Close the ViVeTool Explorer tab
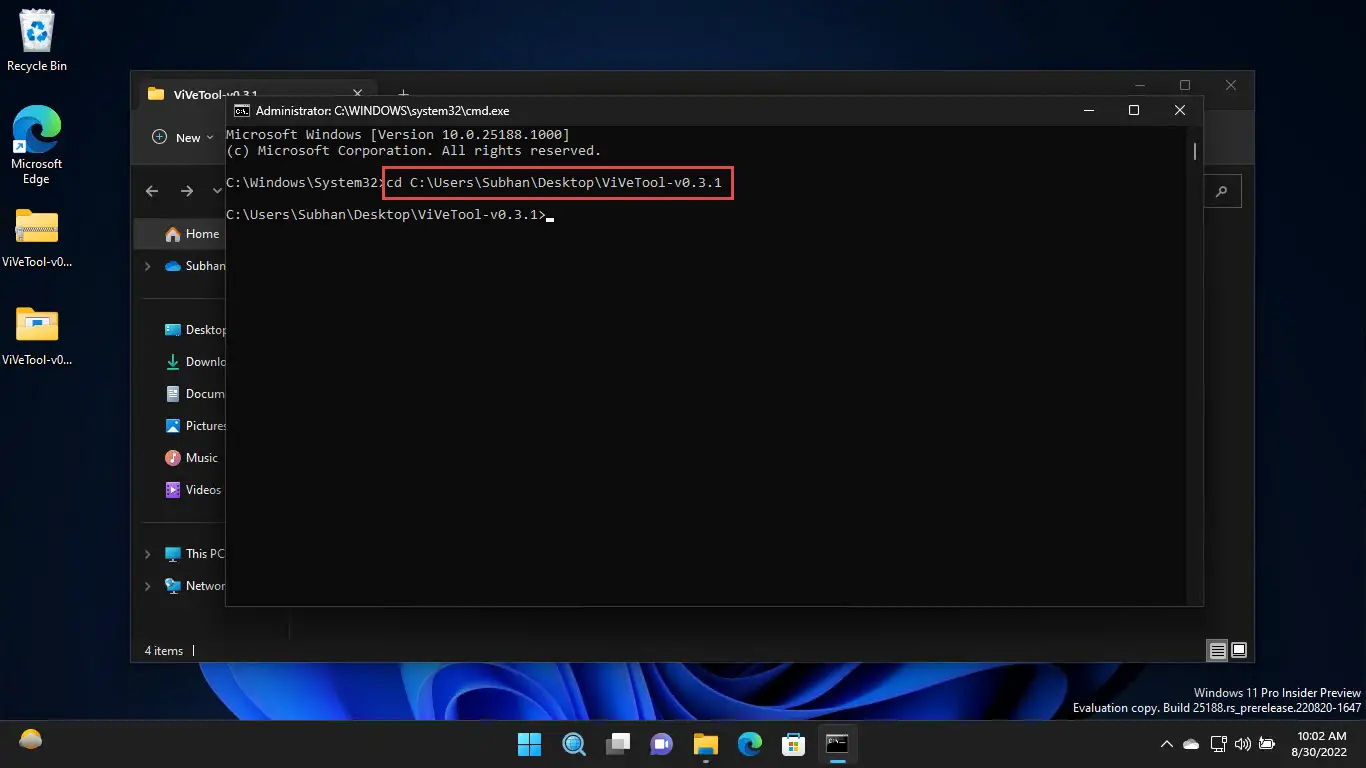The width and height of the screenshot is (1366, 768). (x=357, y=95)
